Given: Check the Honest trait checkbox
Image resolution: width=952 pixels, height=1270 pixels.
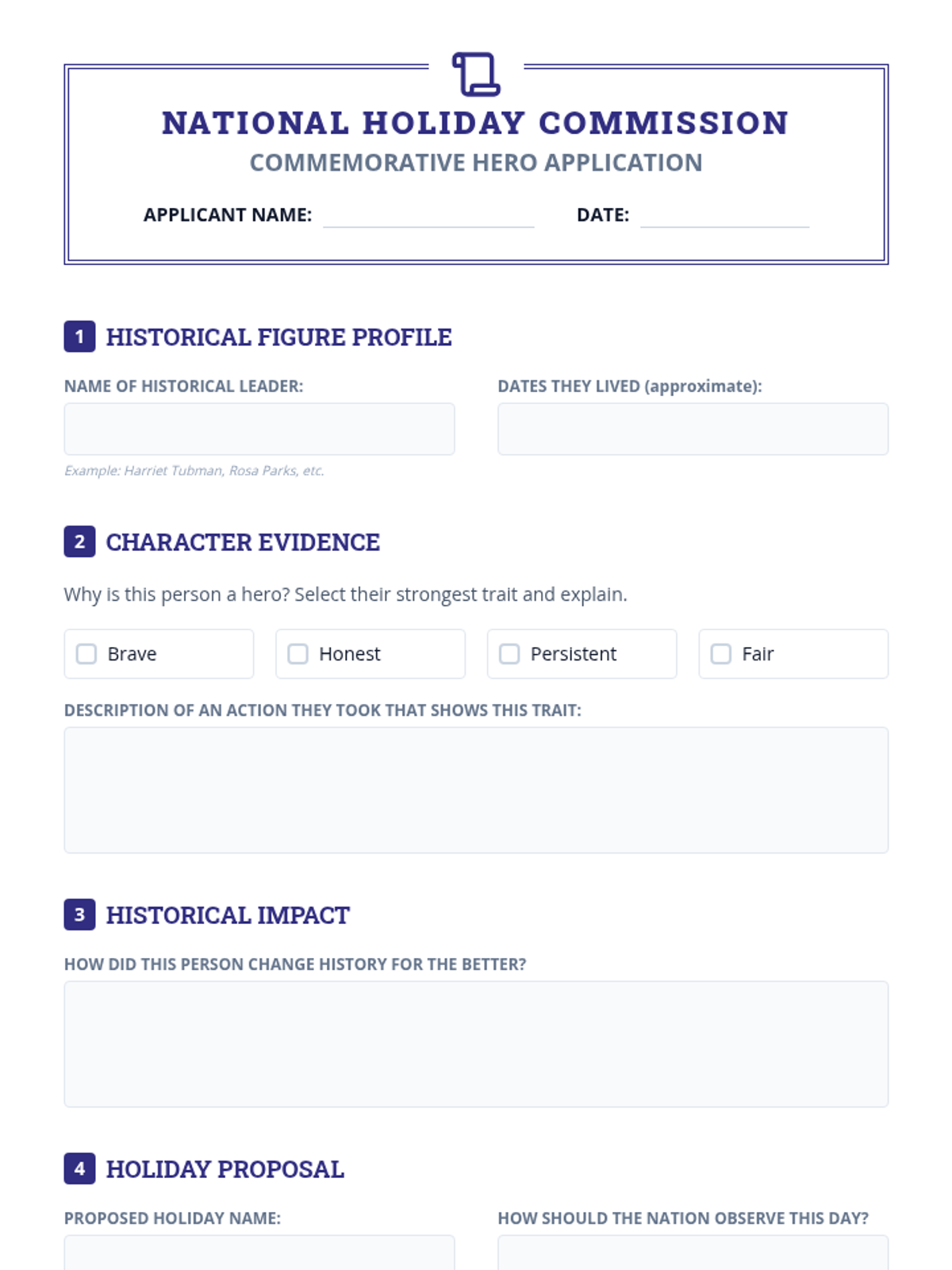Looking at the screenshot, I should point(298,654).
